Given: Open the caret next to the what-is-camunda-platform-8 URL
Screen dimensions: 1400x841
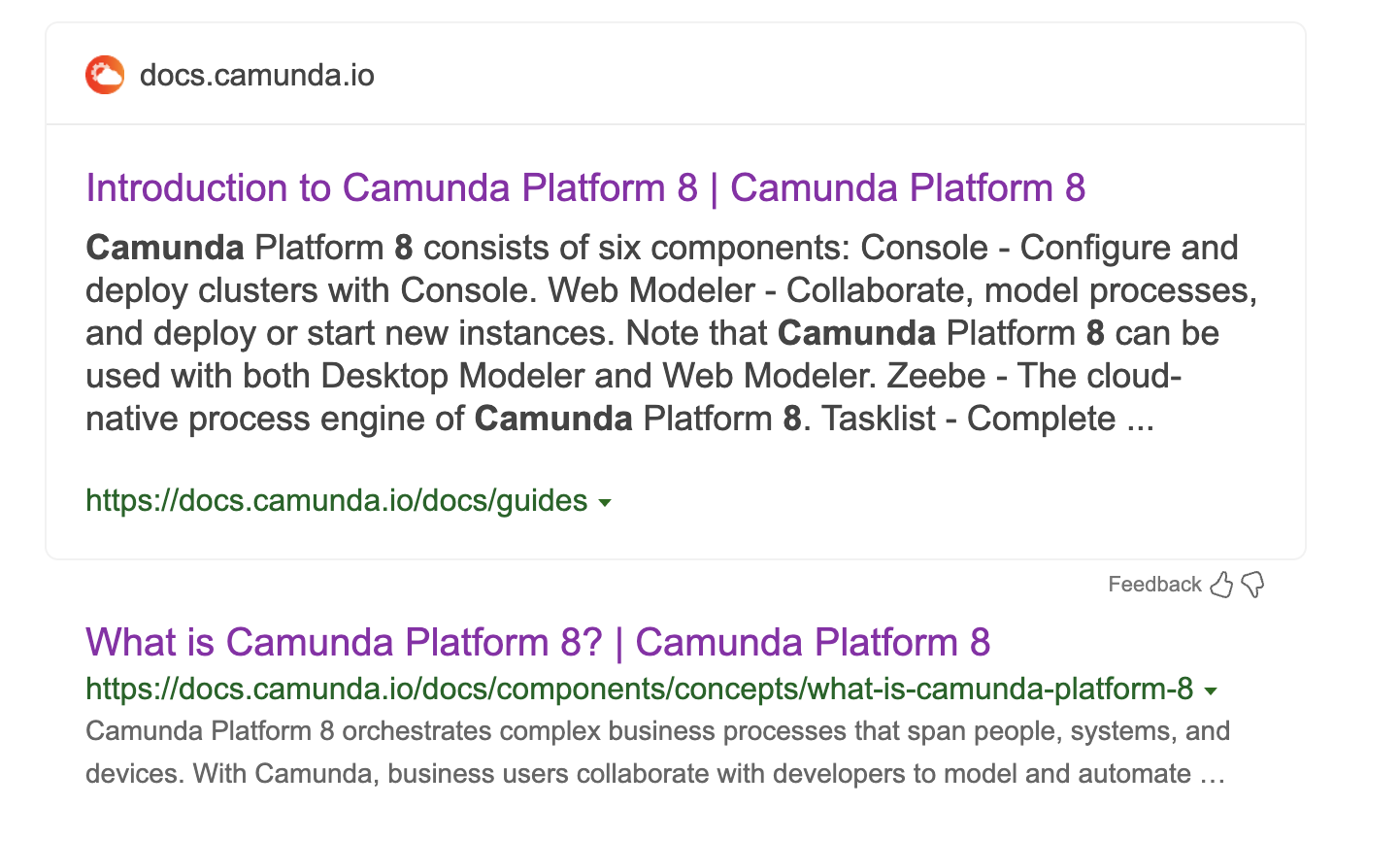Looking at the screenshot, I should coord(1210,690).
